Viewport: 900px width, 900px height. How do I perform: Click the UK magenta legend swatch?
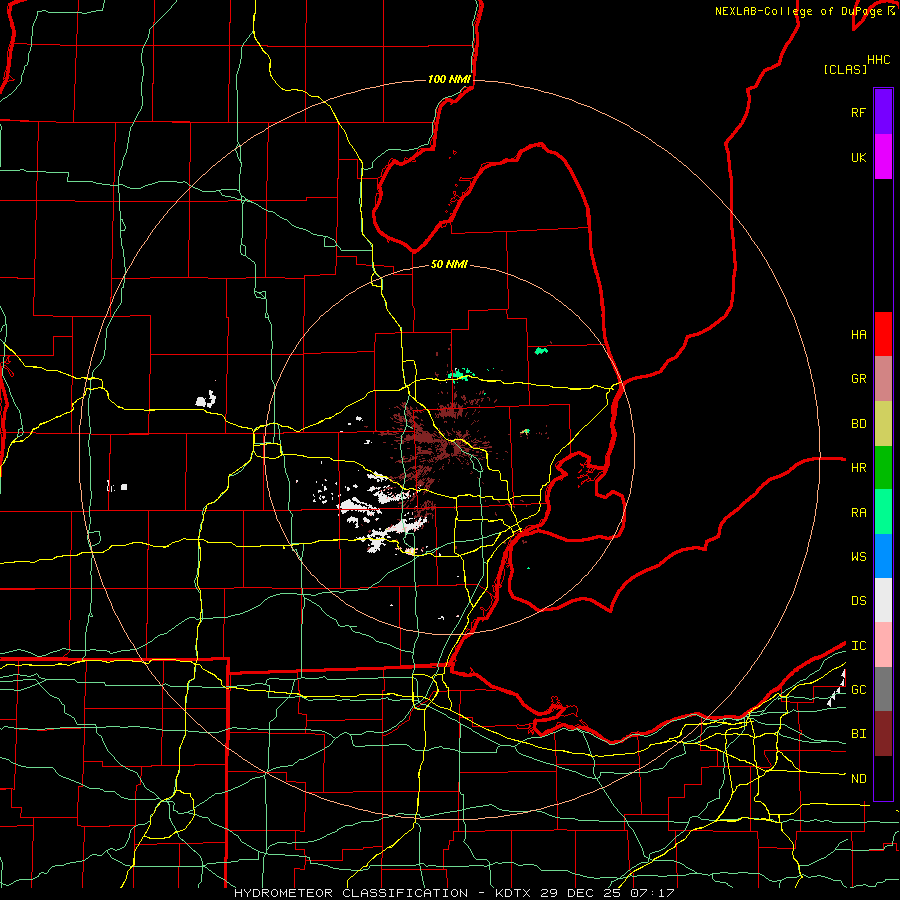(883, 157)
